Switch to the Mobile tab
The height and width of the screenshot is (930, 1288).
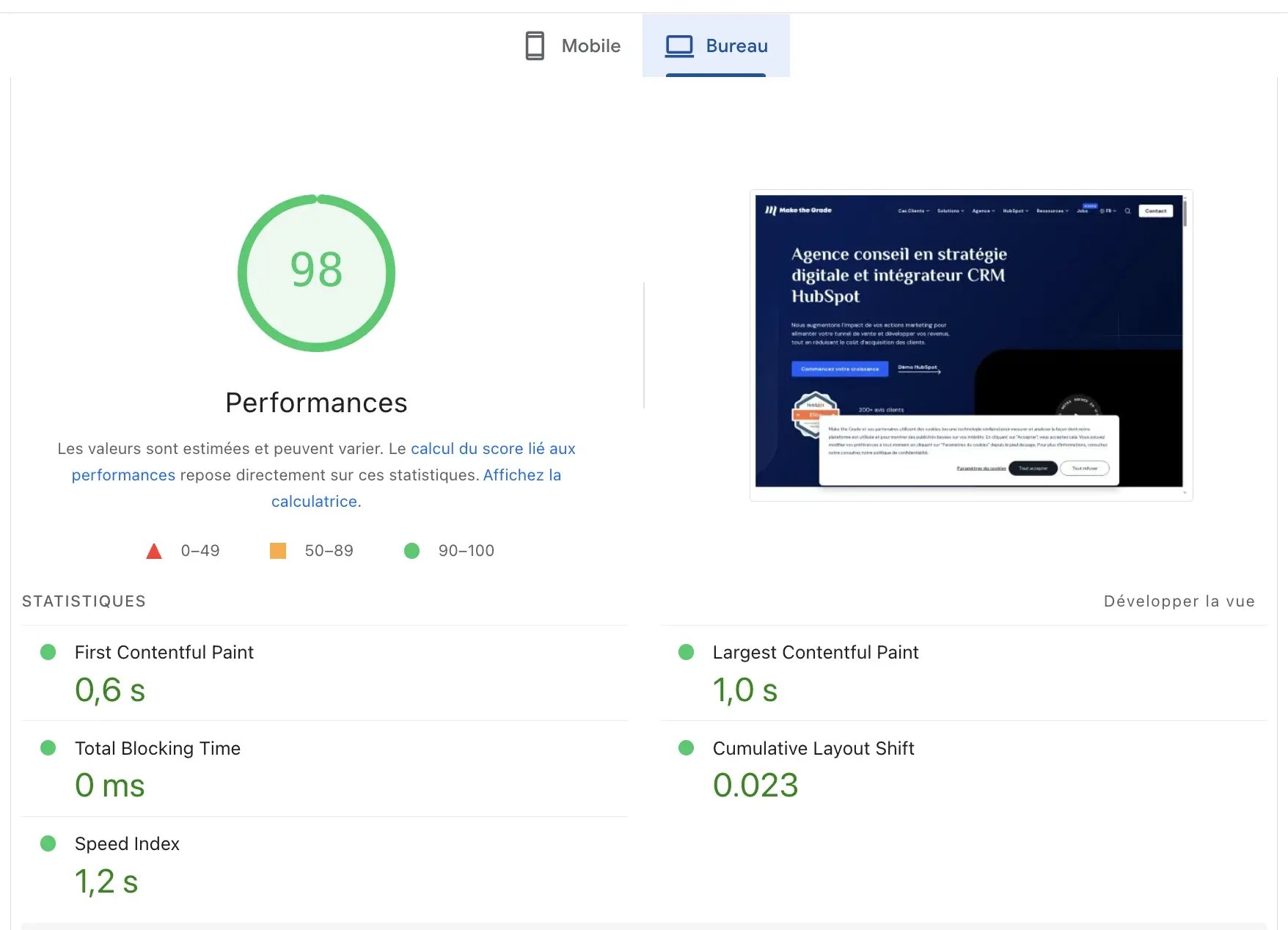tap(574, 45)
